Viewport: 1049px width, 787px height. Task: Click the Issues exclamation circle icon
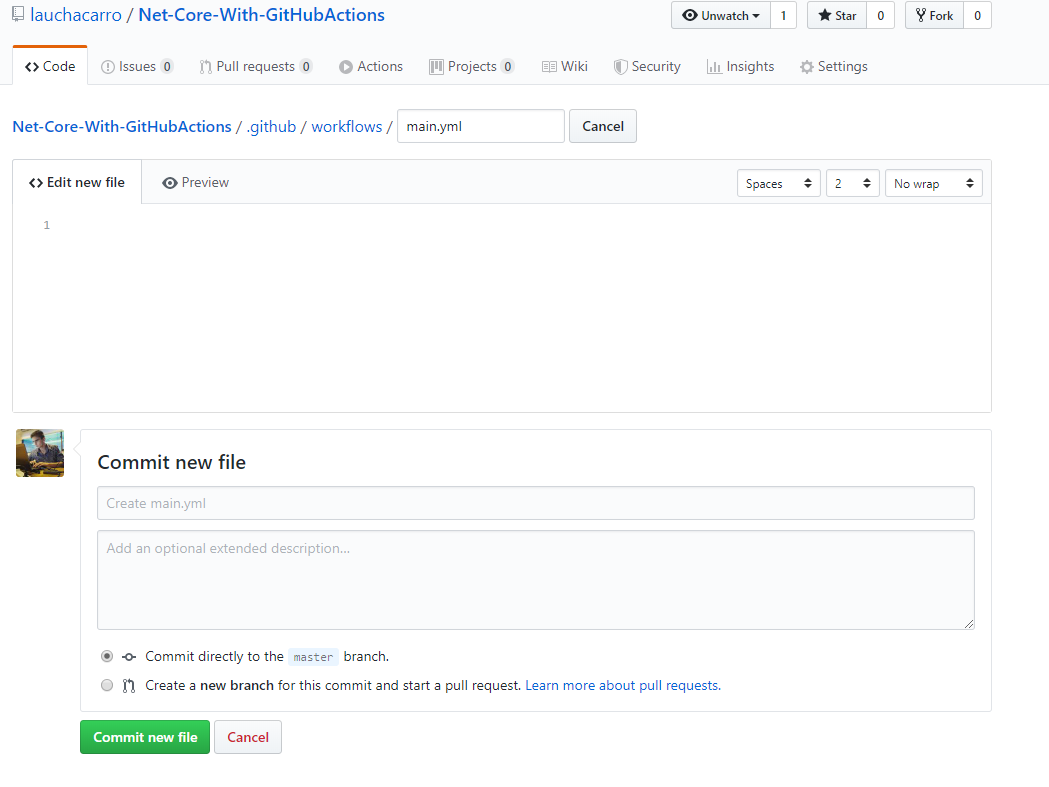107,67
